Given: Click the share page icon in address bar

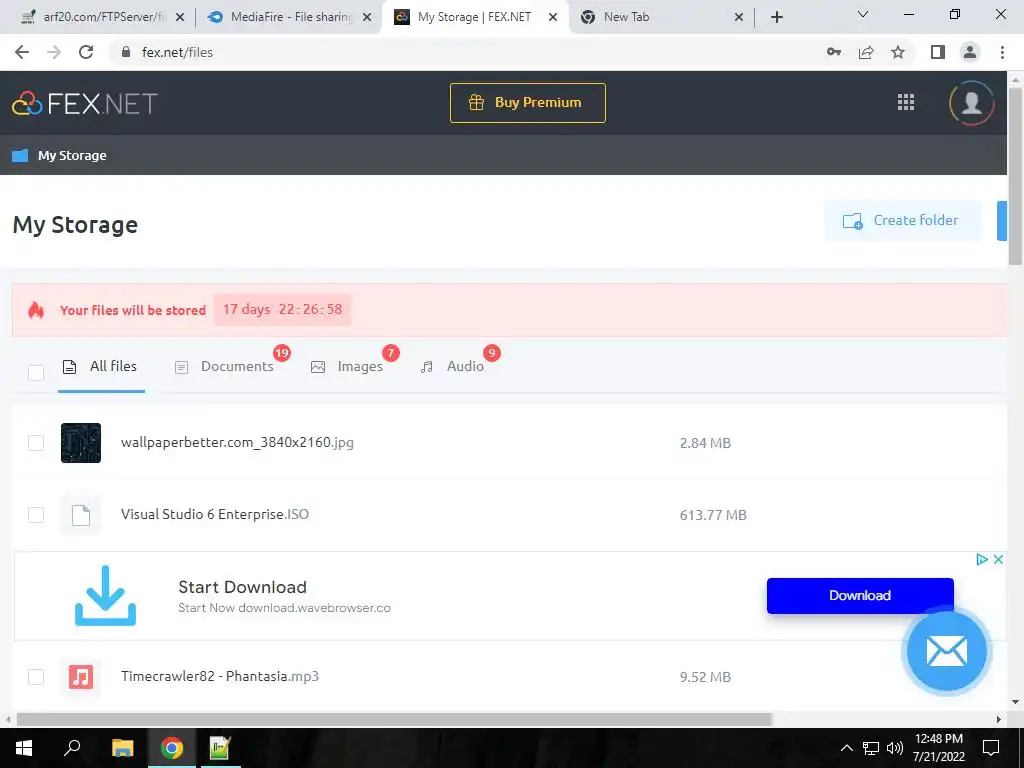Looking at the screenshot, I should point(866,52).
